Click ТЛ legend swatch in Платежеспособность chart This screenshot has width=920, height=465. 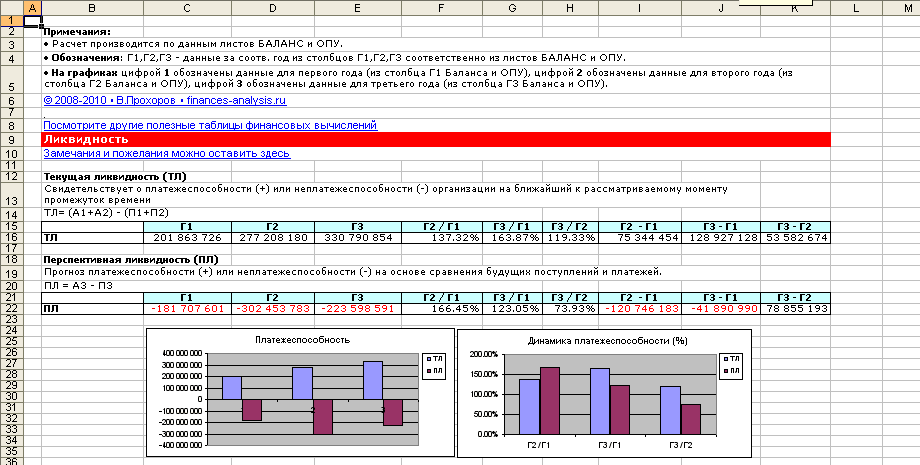coord(428,358)
